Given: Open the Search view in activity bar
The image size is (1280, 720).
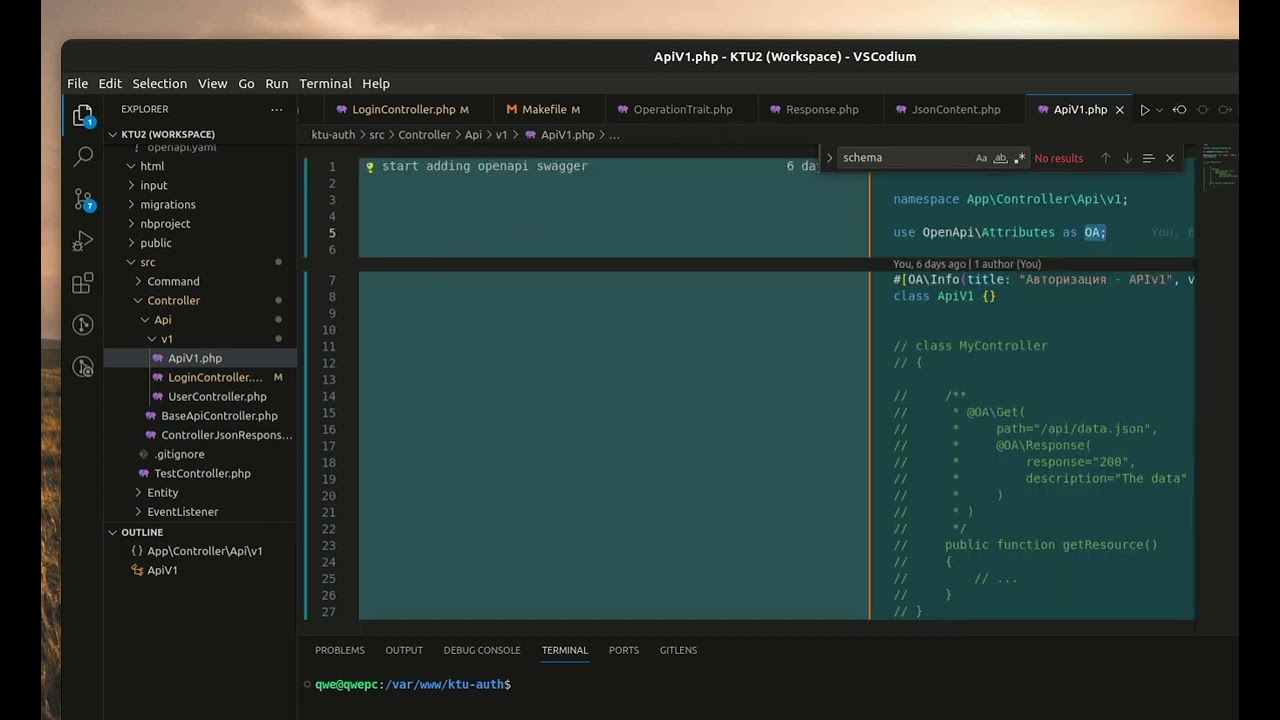Looking at the screenshot, I should pos(84,156).
